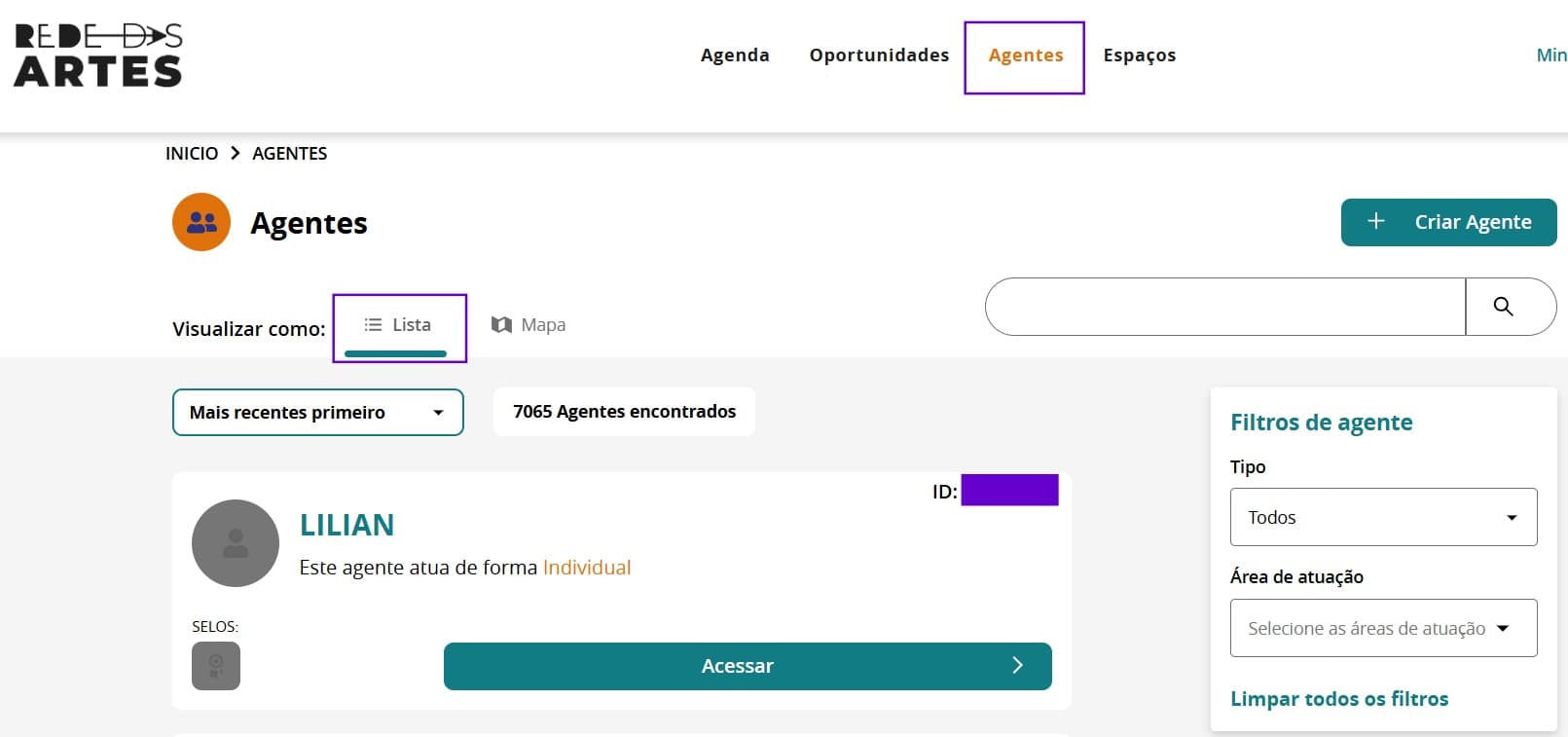
Task: Open the Agenda menu item
Action: pos(735,55)
